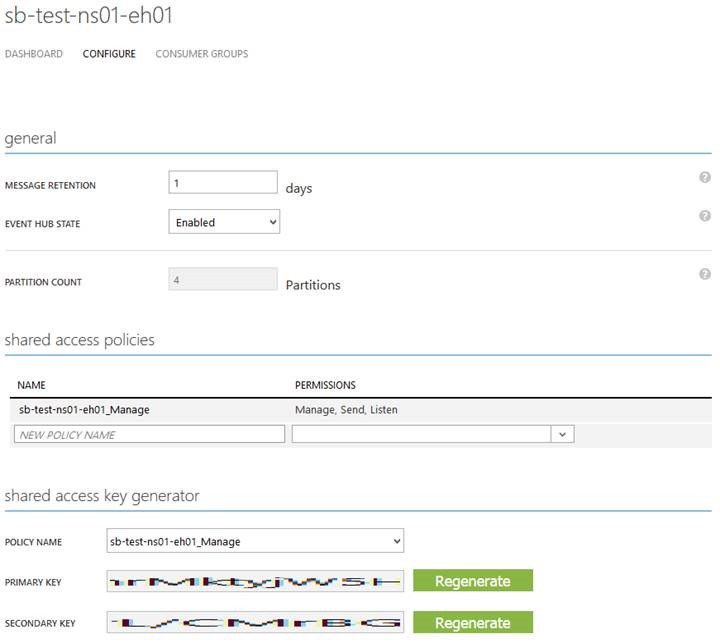720x643 pixels.
Task: Regenerate the secondary key
Action: tap(472, 623)
